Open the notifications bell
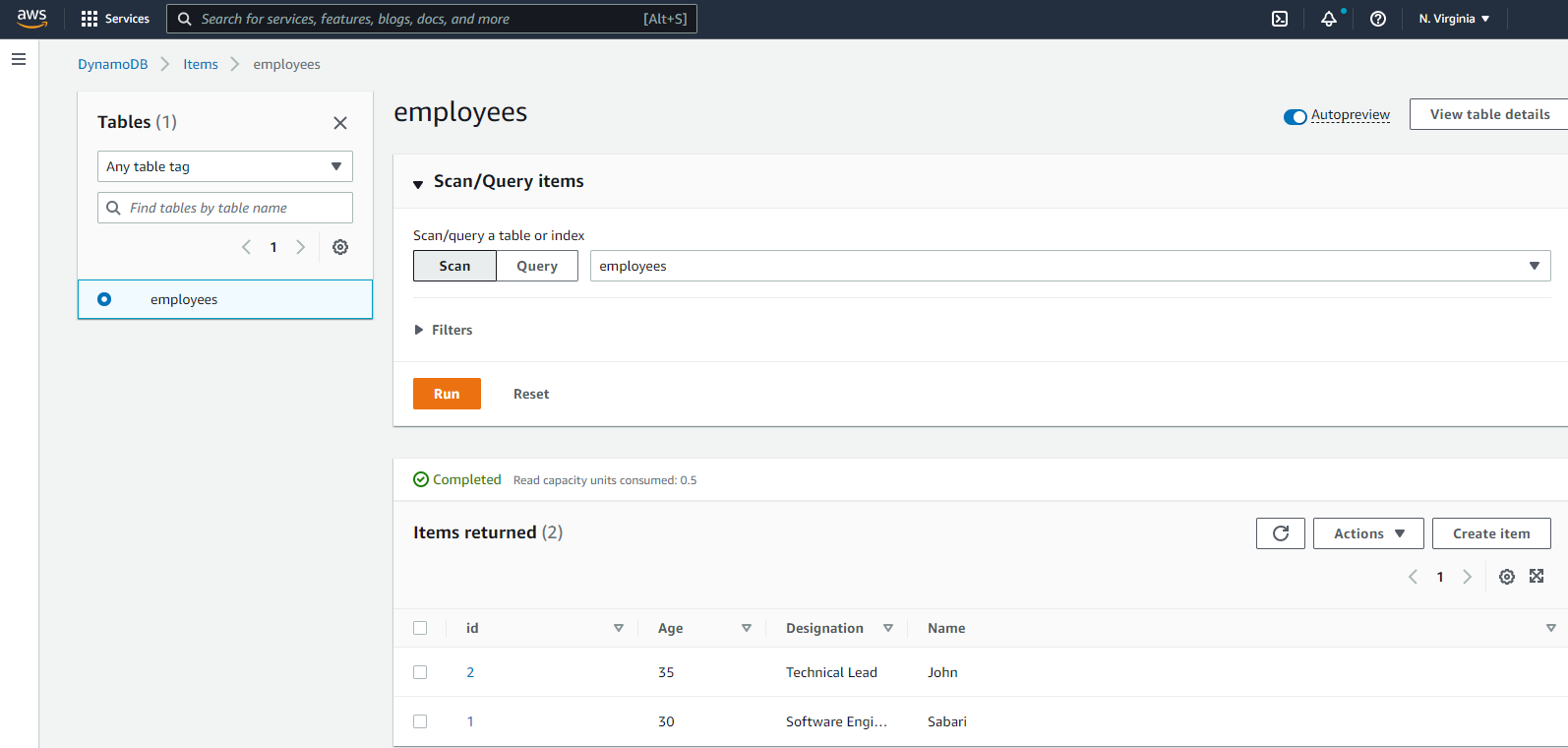 [1329, 19]
